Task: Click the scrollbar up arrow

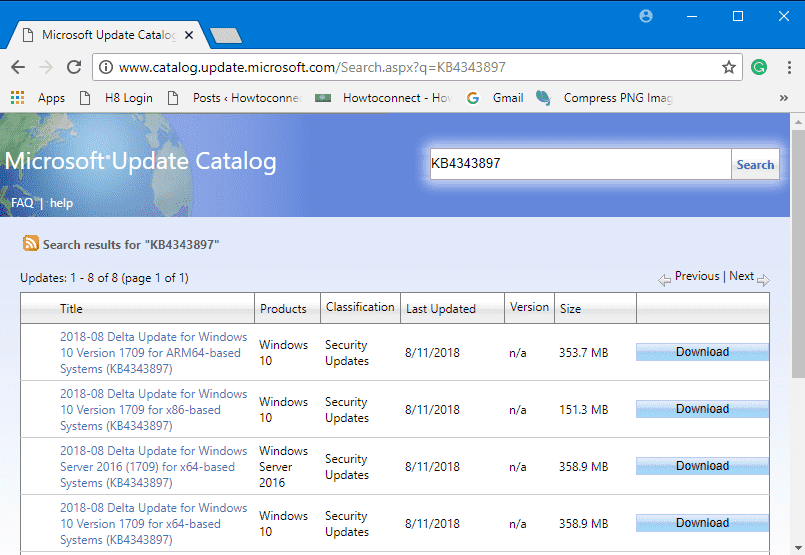Action: pos(798,122)
